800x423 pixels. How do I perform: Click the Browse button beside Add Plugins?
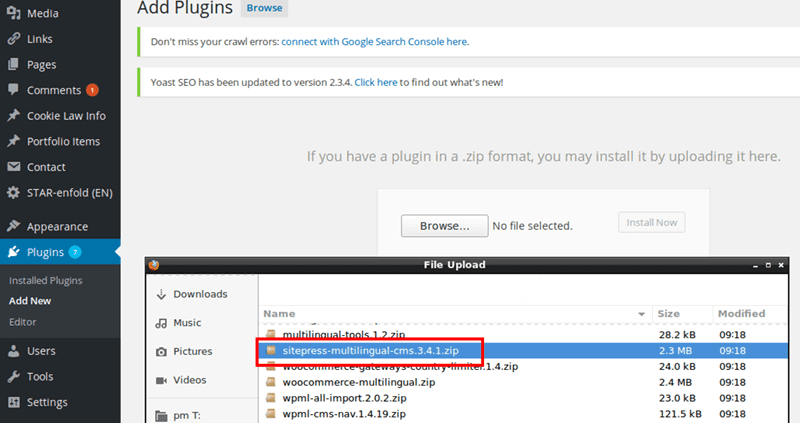point(265,8)
